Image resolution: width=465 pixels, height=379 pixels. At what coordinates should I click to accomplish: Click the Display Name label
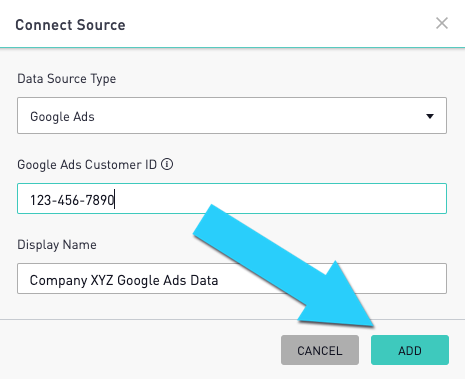pos(57,245)
